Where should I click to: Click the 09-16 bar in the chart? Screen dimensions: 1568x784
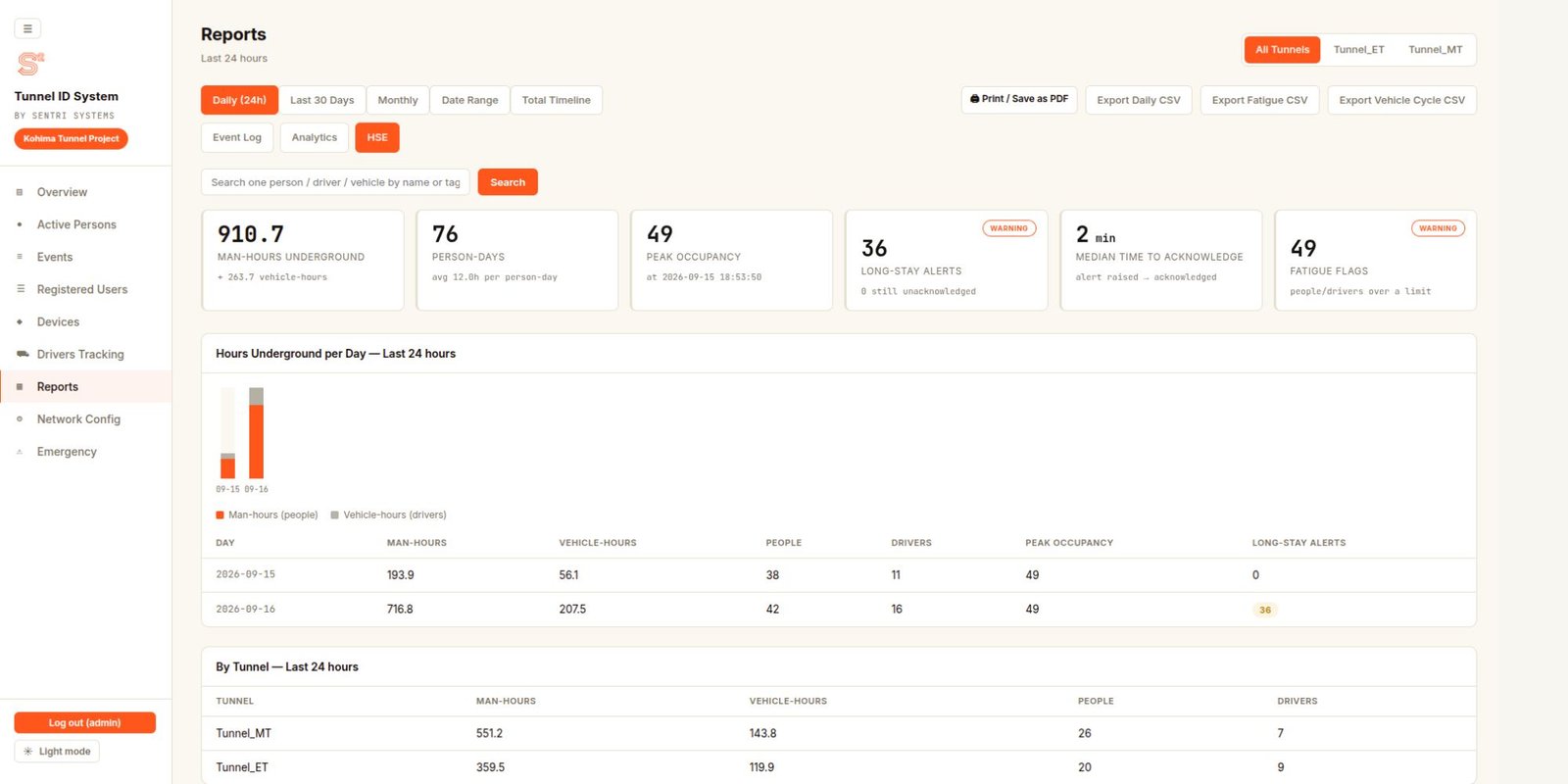tap(256, 433)
